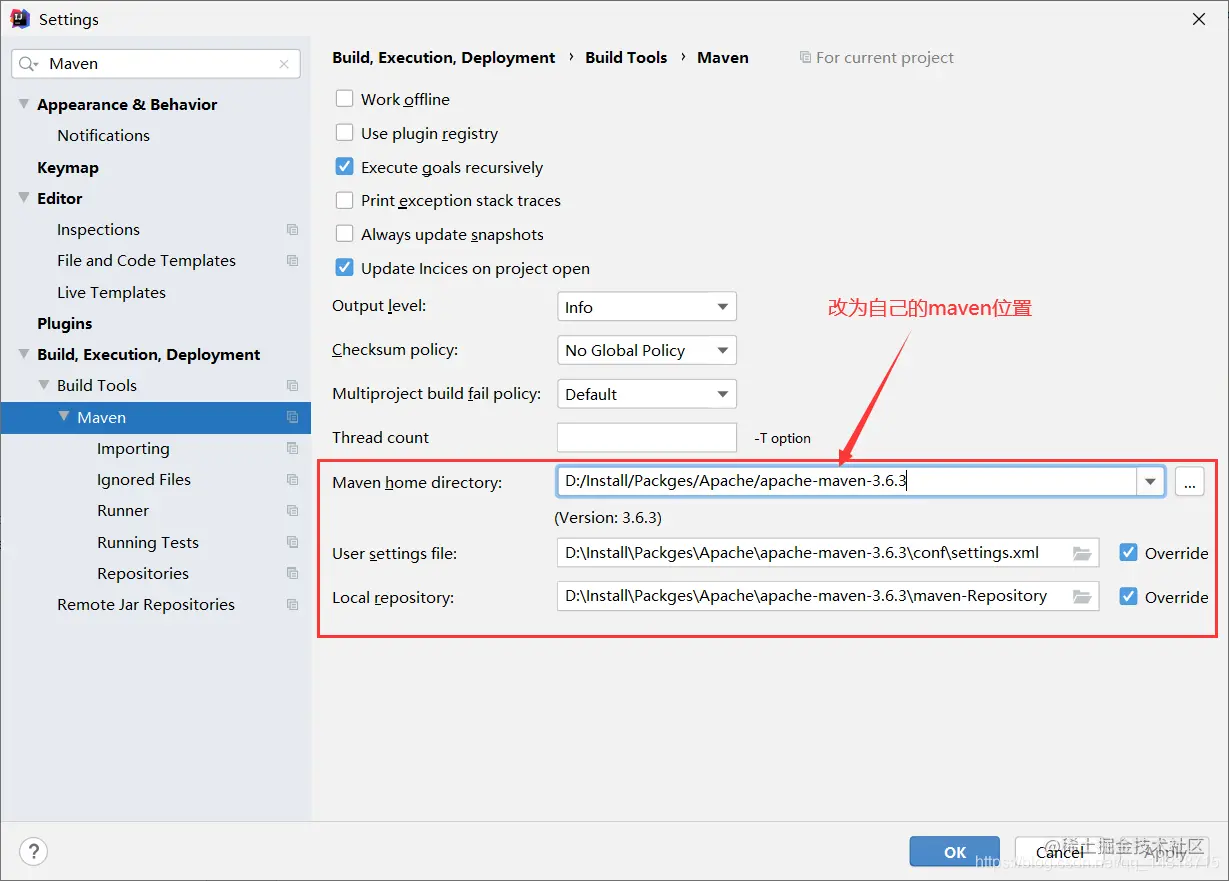
Task: Close the Settings dialog window
Action: coord(1198,19)
